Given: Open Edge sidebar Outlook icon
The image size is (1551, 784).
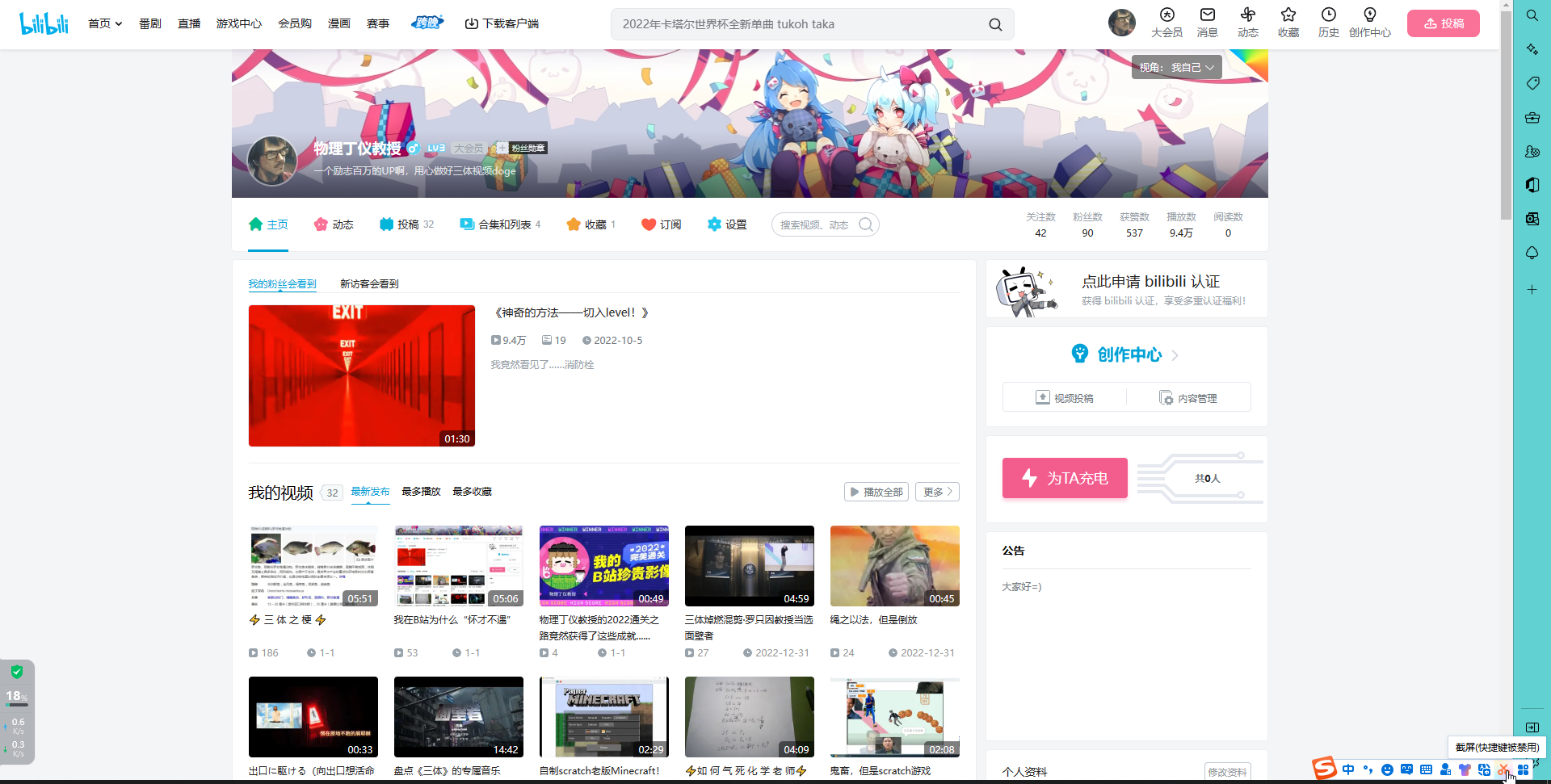Looking at the screenshot, I should tap(1532, 219).
